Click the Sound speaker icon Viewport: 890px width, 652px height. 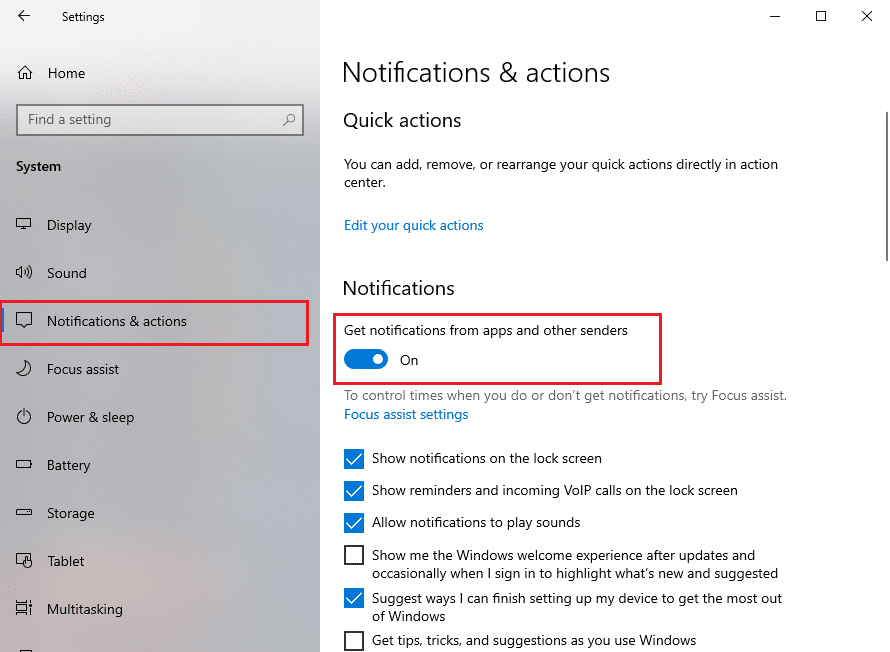point(25,273)
